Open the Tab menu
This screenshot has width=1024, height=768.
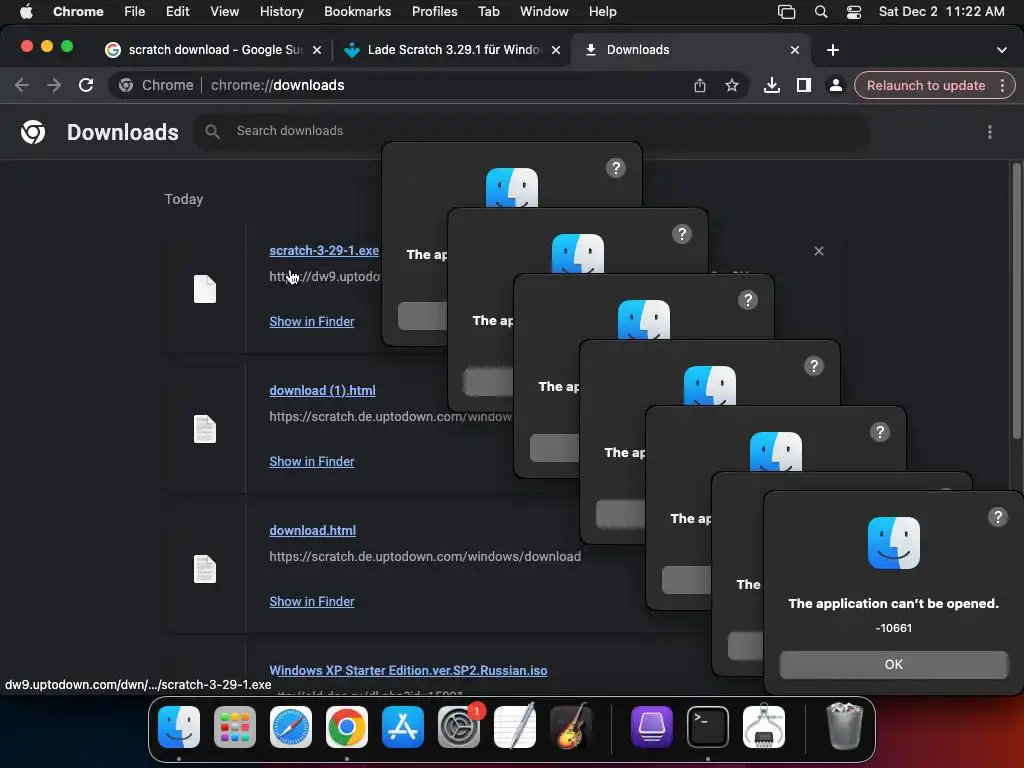pyautogui.click(x=488, y=12)
